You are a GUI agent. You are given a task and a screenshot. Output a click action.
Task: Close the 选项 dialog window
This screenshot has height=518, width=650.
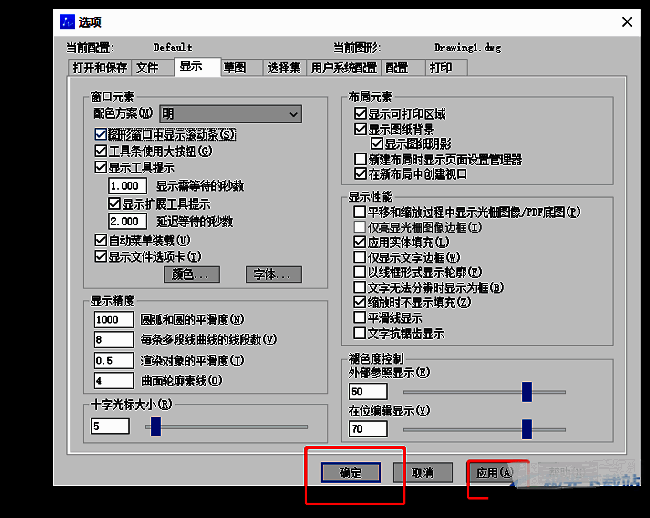point(627,21)
